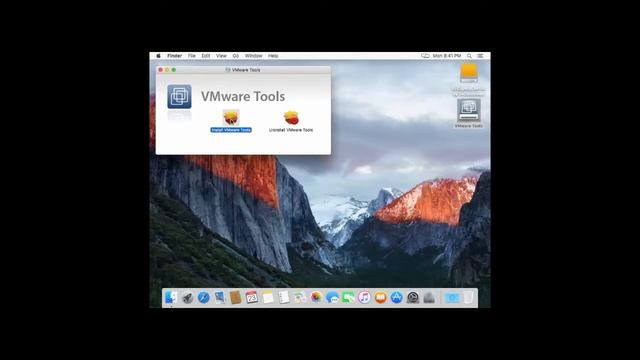
Task: Click the blue VMware Tools logo in window
Action: click(179, 96)
